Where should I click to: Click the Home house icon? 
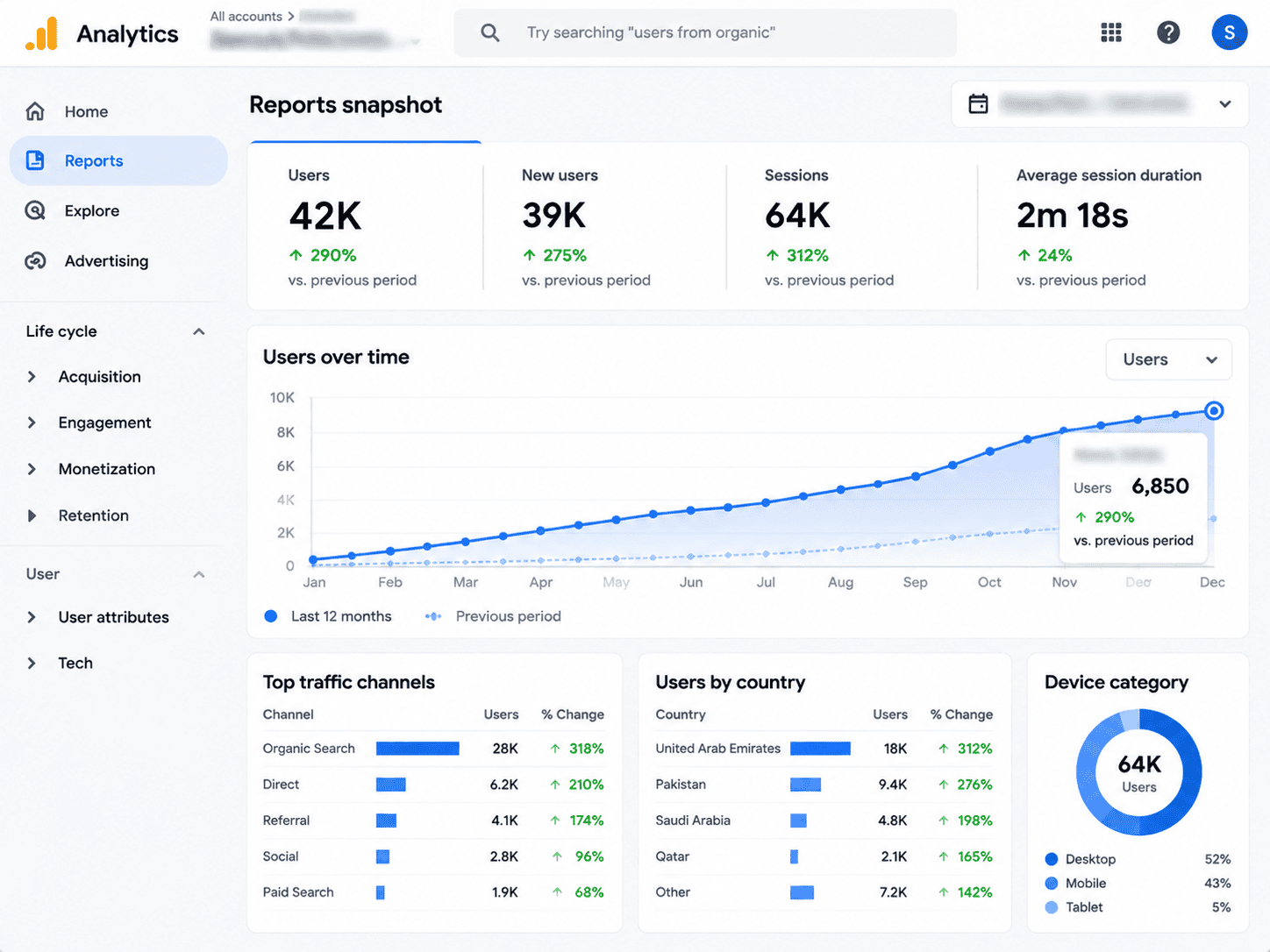35,111
